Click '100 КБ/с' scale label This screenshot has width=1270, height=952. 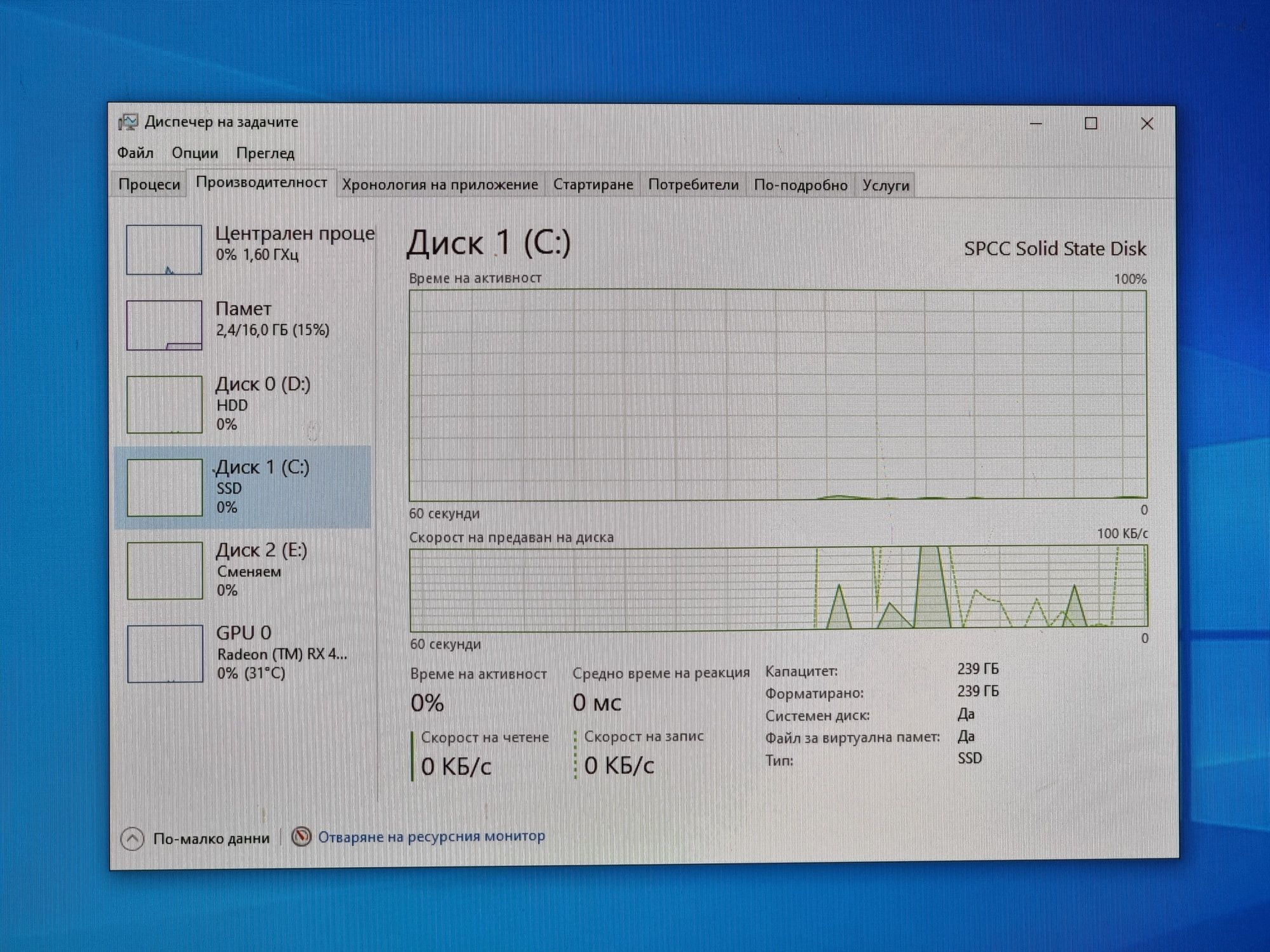(x=1122, y=534)
